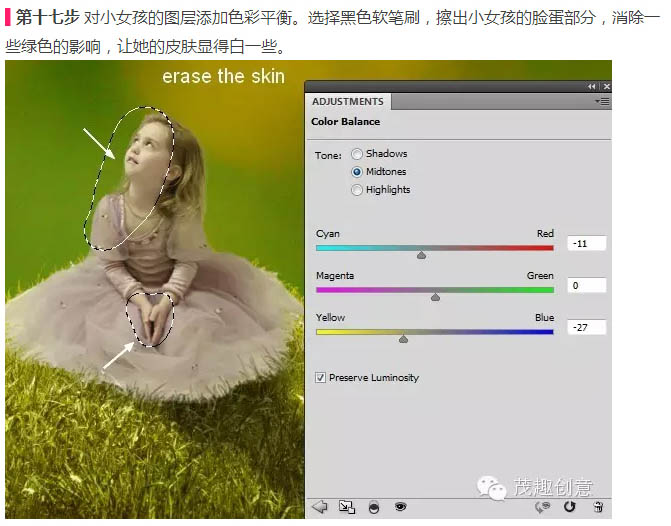
Task: Delete the adjustment layer with trash icon
Action: click(x=597, y=507)
